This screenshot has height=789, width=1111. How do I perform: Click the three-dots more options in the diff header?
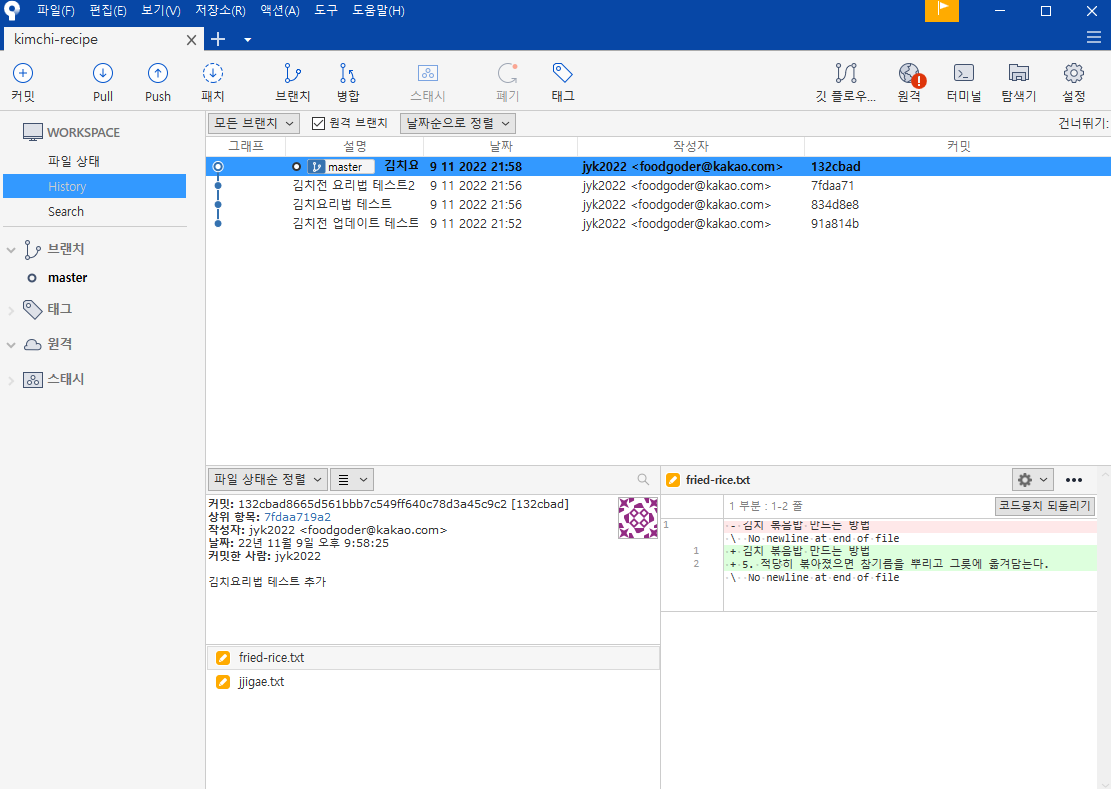pos(1073,479)
